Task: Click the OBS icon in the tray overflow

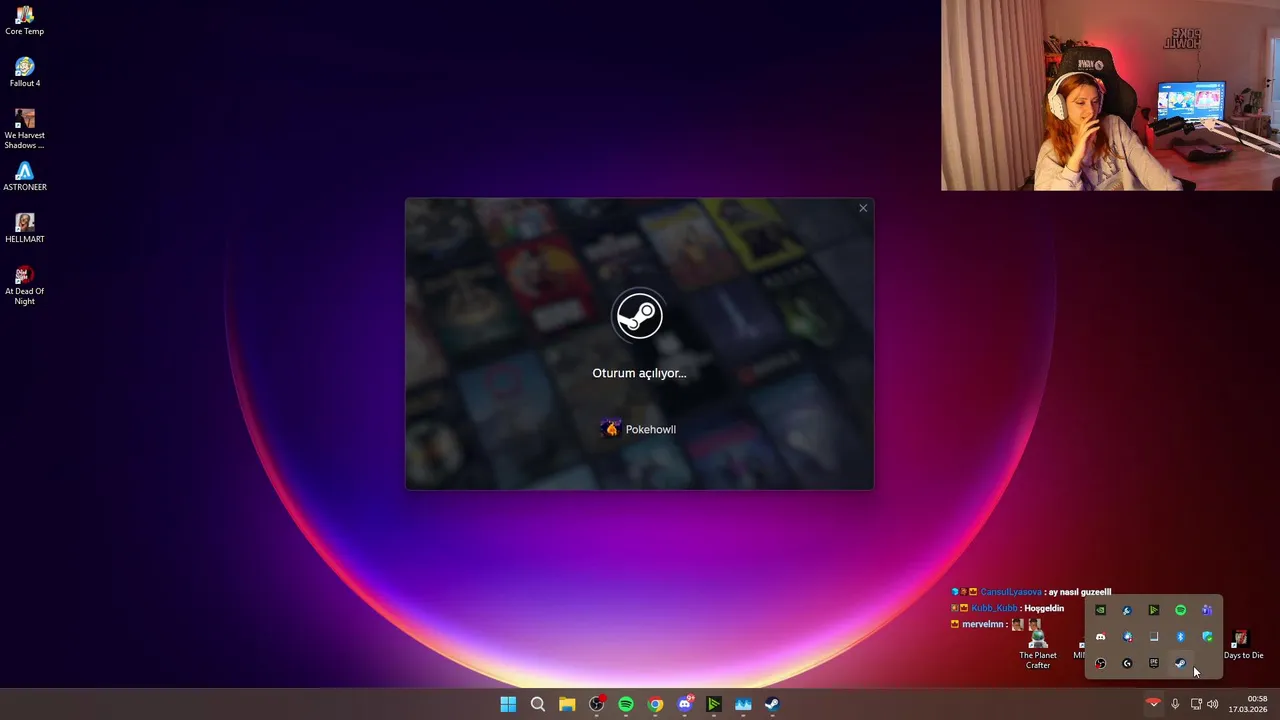Action: click(x=1100, y=663)
